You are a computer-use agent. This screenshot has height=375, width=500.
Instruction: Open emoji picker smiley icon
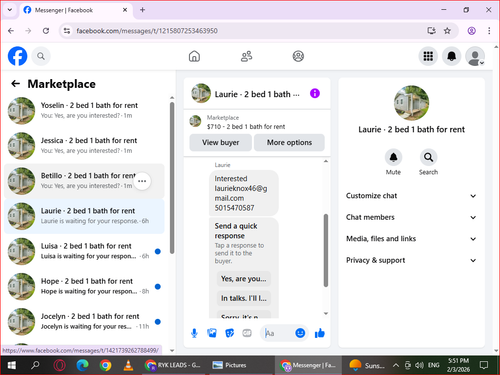click(300, 333)
